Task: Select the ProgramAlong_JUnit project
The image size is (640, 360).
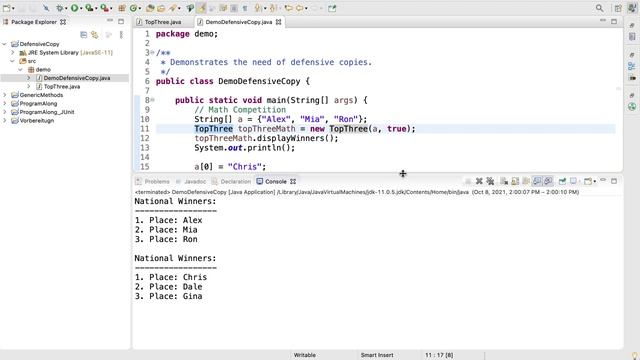Action: (x=47, y=112)
